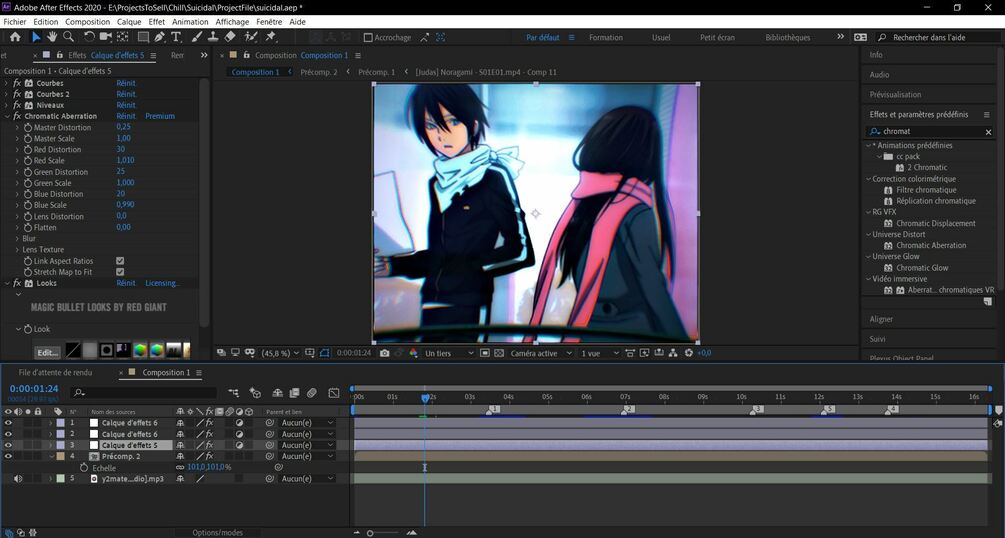
Task: Open parent dropdown for Précomp. 2
Action: (x=308, y=456)
